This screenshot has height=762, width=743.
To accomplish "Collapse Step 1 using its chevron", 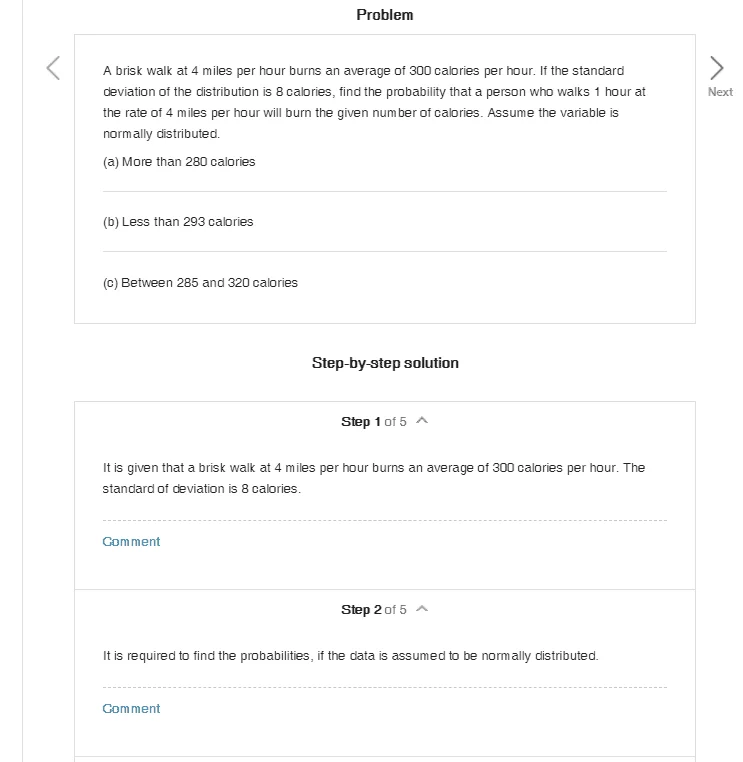I will click(422, 421).
